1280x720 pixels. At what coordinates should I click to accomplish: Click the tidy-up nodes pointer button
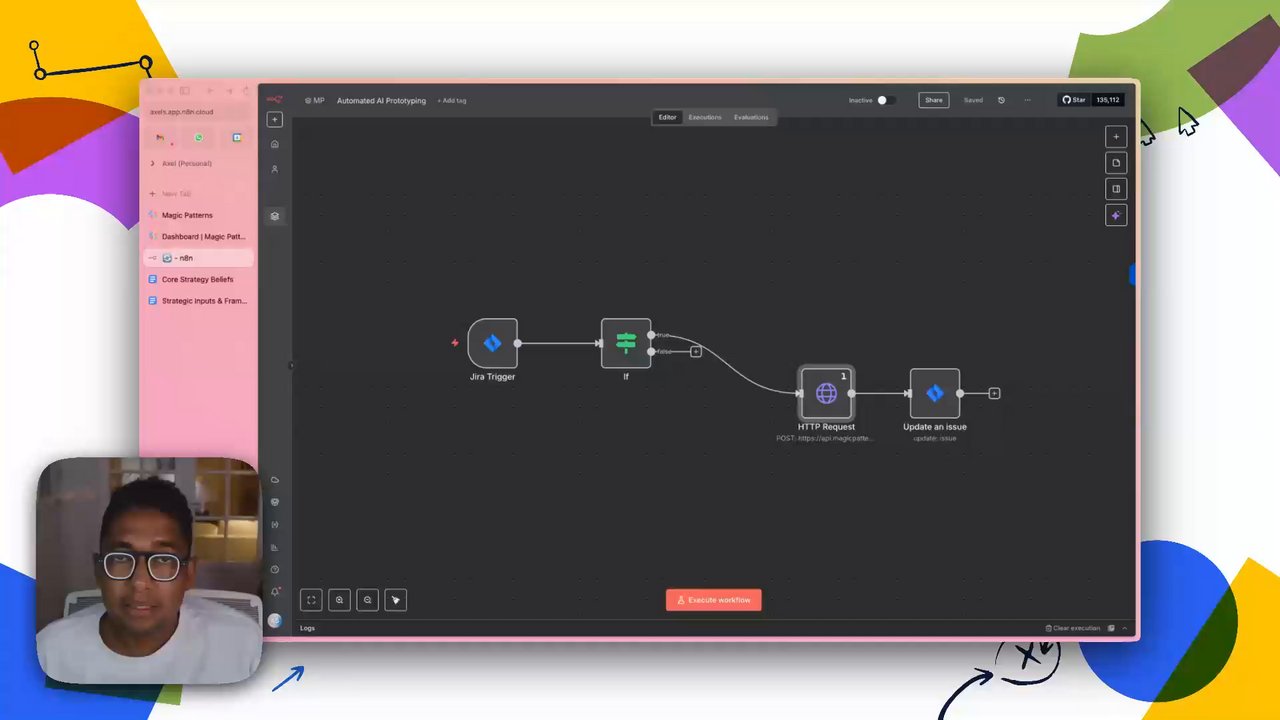point(395,600)
